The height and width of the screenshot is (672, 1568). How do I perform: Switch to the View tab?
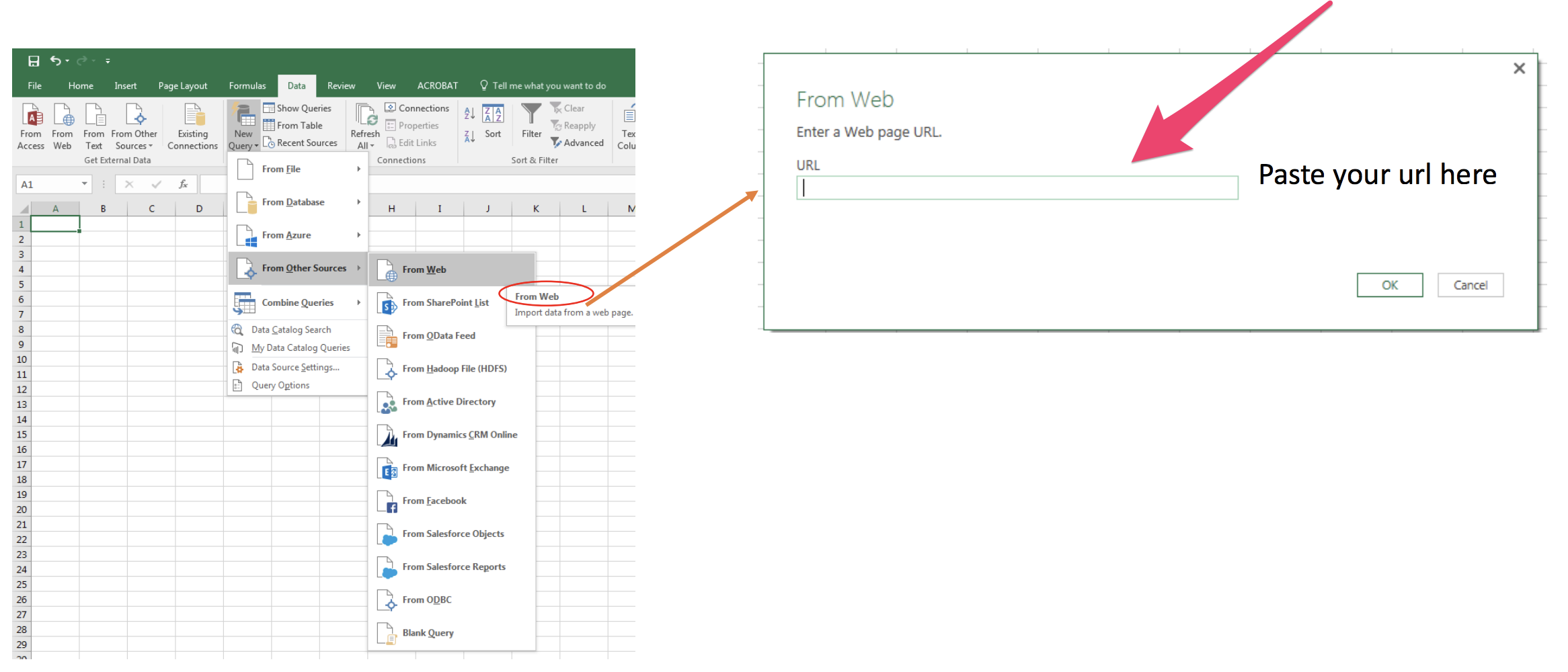pos(386,86)
